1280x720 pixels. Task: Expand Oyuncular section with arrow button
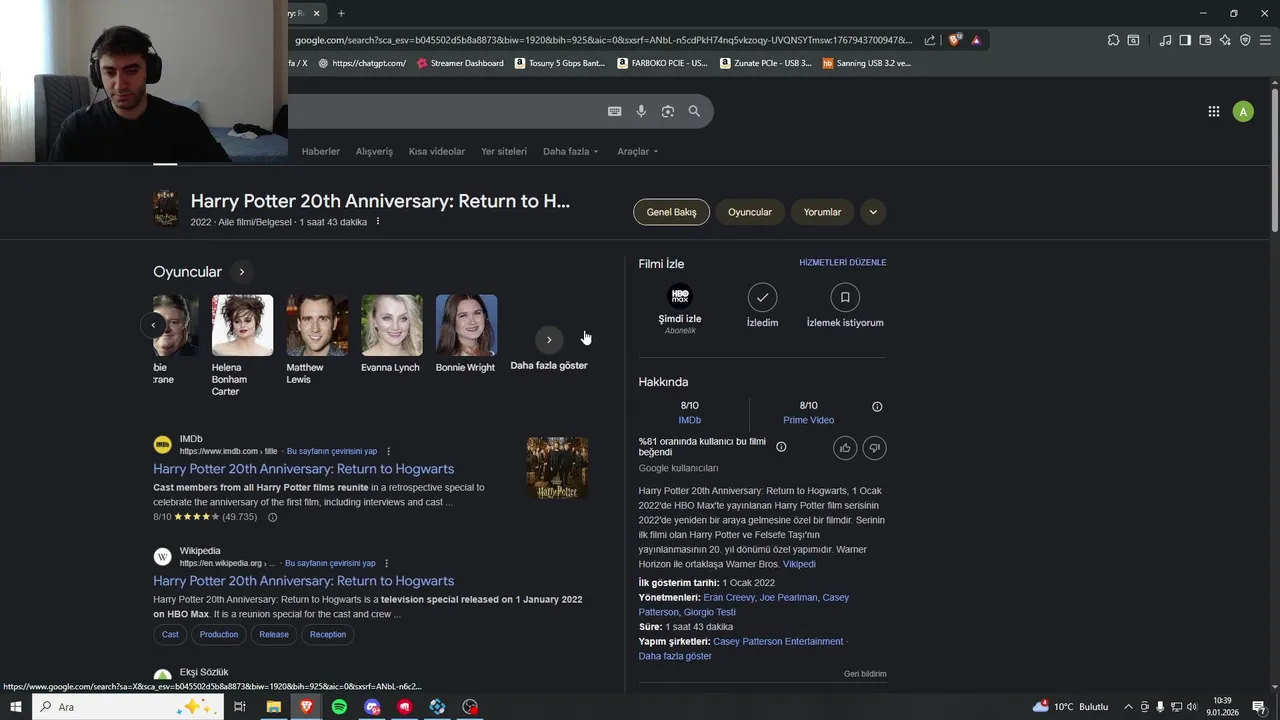coord(241,272)
